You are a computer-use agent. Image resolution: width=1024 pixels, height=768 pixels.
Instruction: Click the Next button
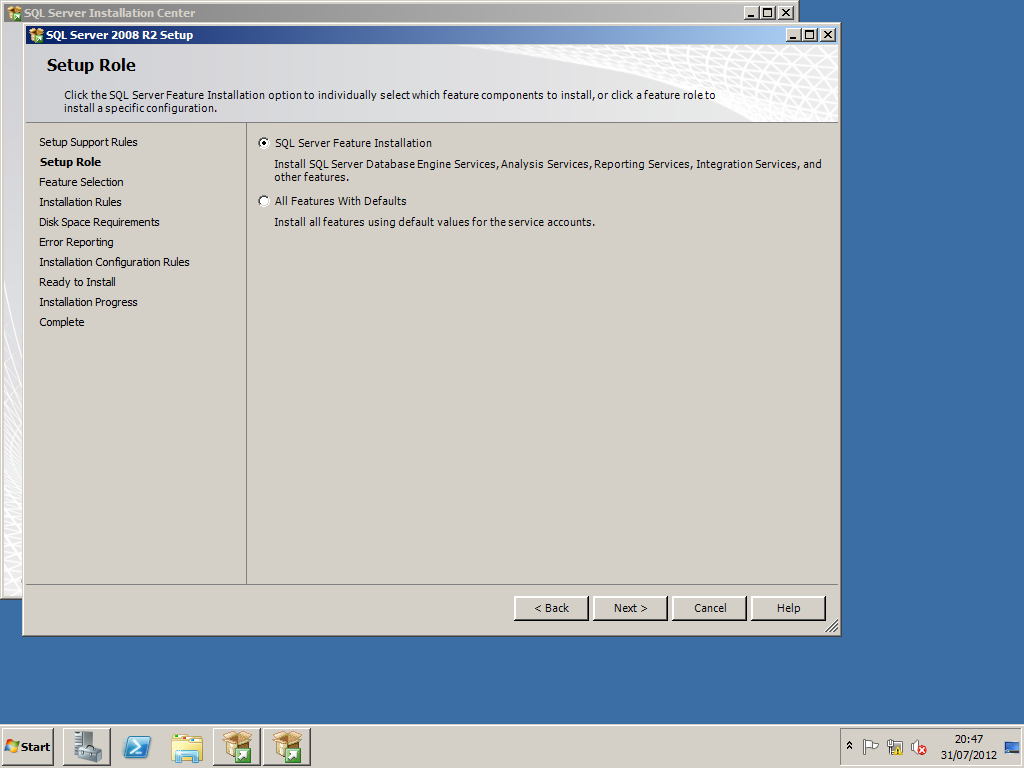tap(630, 608)
